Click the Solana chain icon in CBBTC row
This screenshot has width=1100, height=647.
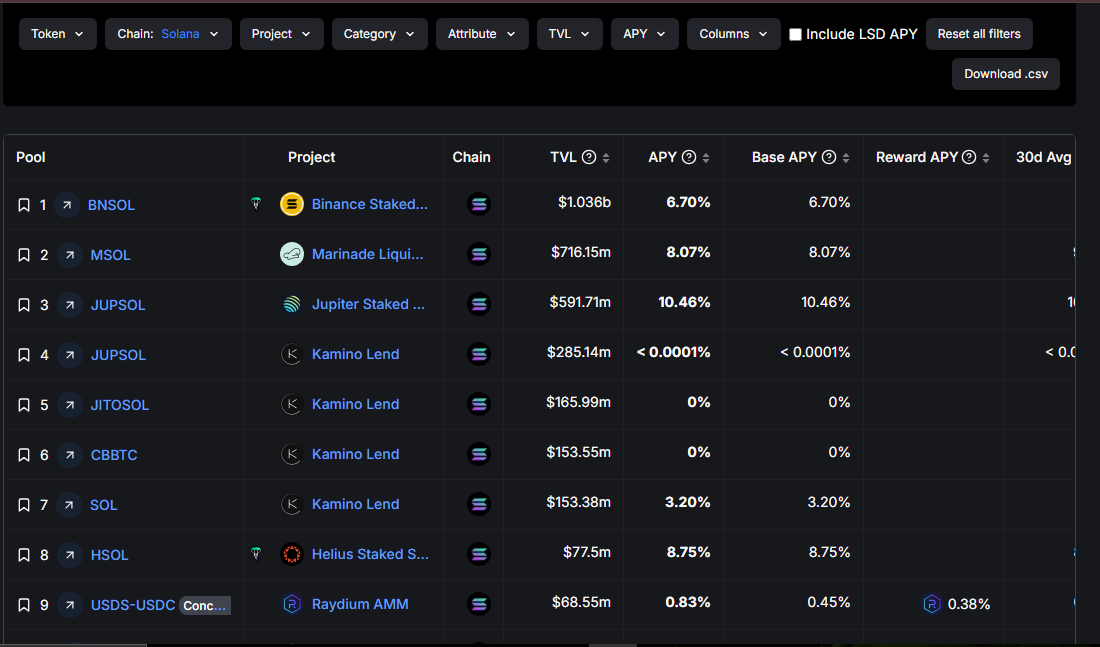[479, 454]
